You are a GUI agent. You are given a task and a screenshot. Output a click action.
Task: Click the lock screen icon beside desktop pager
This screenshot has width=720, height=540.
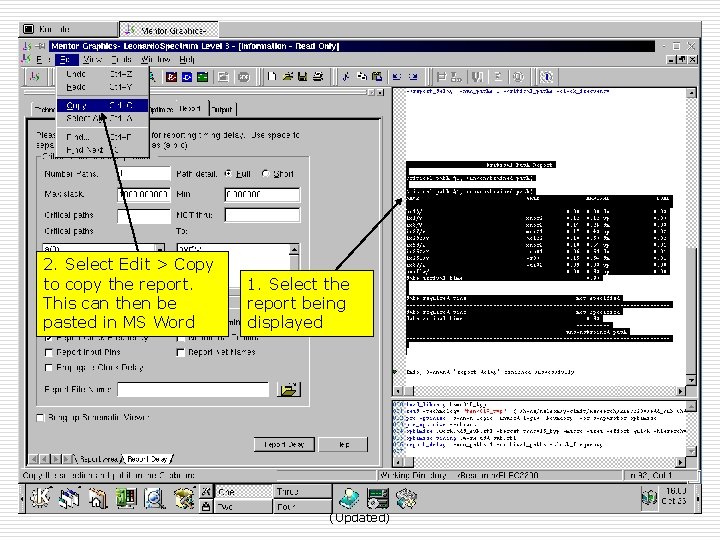tap(206, 506)
